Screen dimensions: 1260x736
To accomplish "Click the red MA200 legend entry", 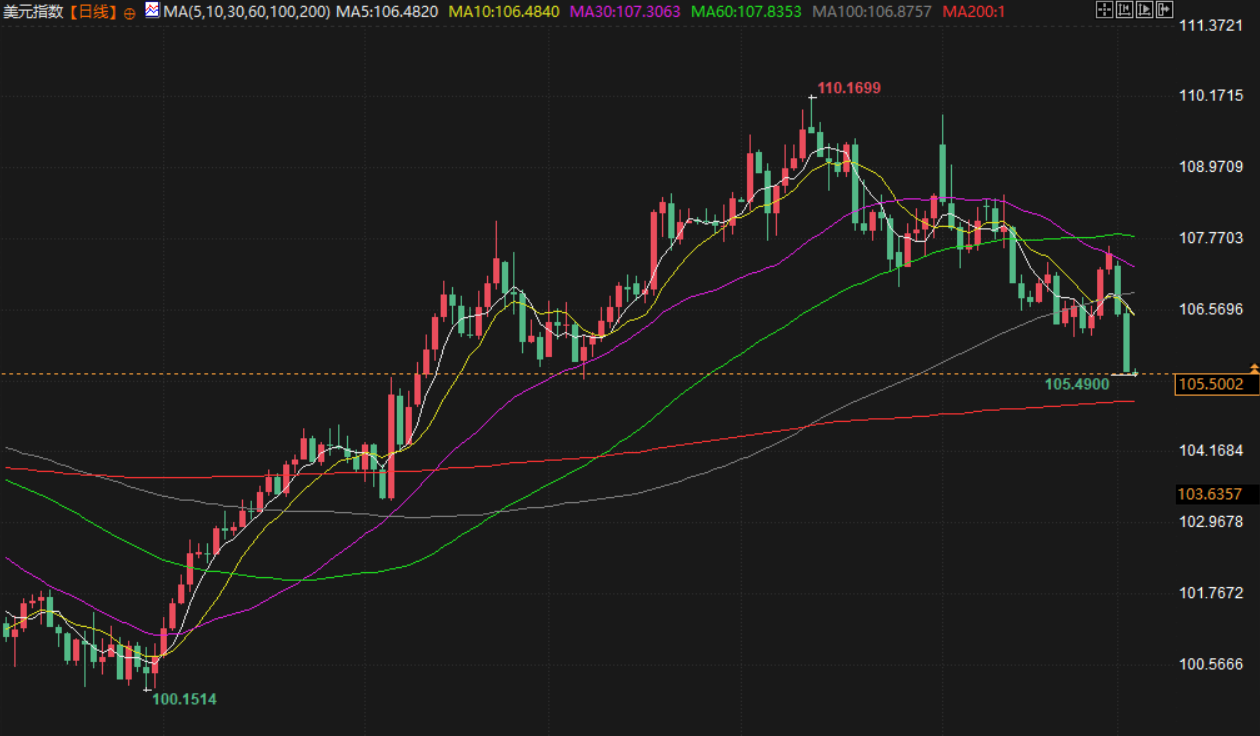I will point(974,12).
